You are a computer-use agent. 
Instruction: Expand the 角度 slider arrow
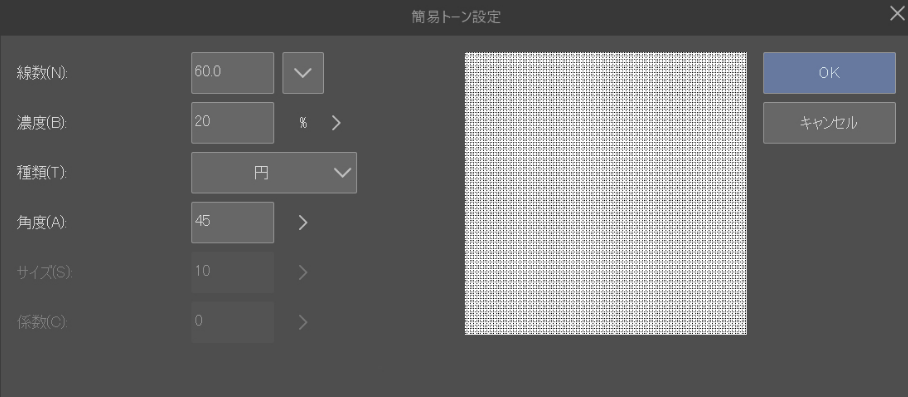(303, 222)
